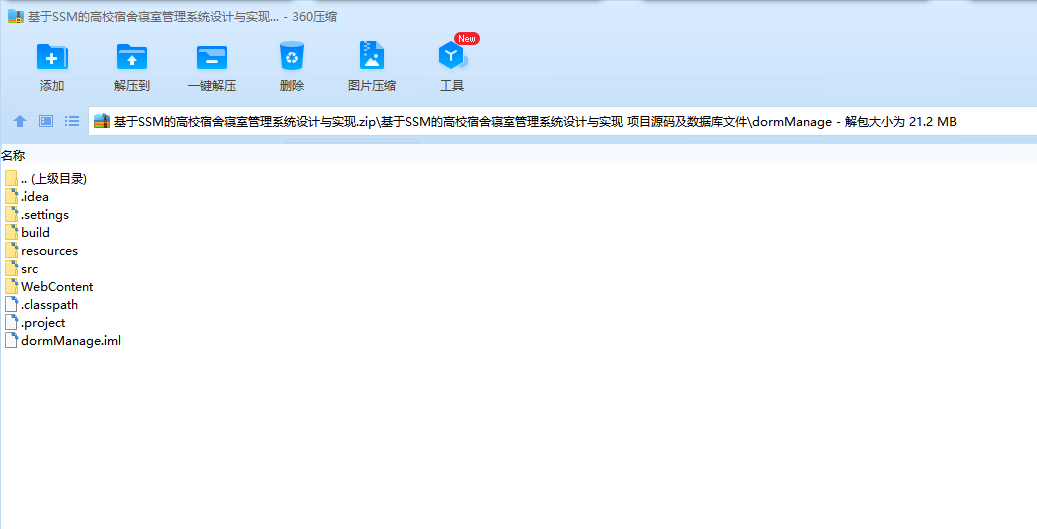Click the 解压到 toolbar label
This screenshot has height=529, width=1037.
point(132,85)
